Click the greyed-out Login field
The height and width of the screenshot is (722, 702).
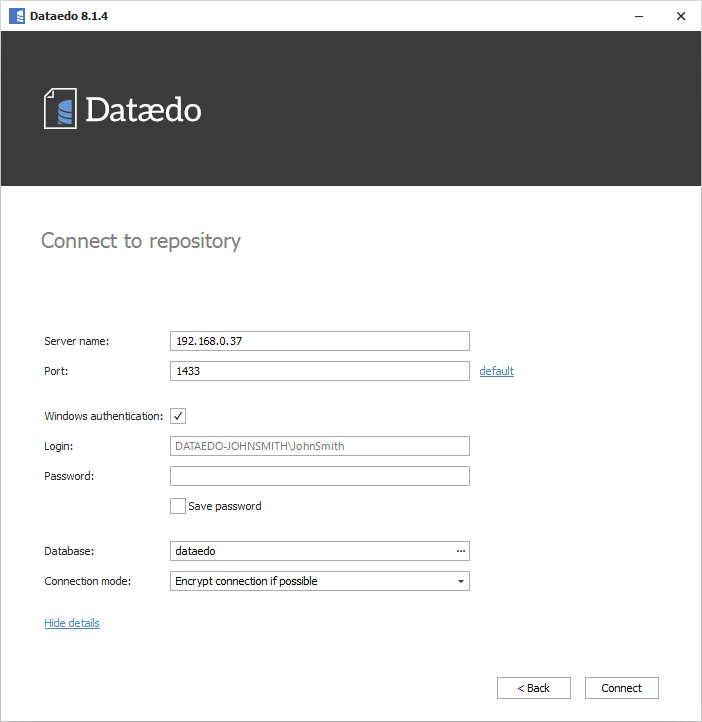tap(320, 446)
